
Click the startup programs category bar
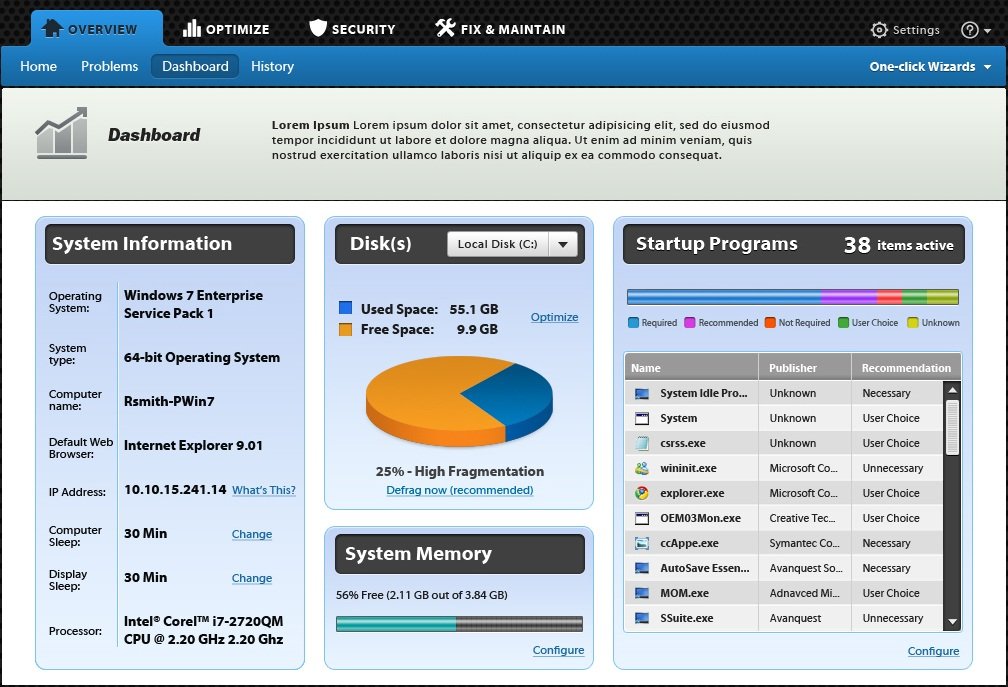click(x=793, y=296)
